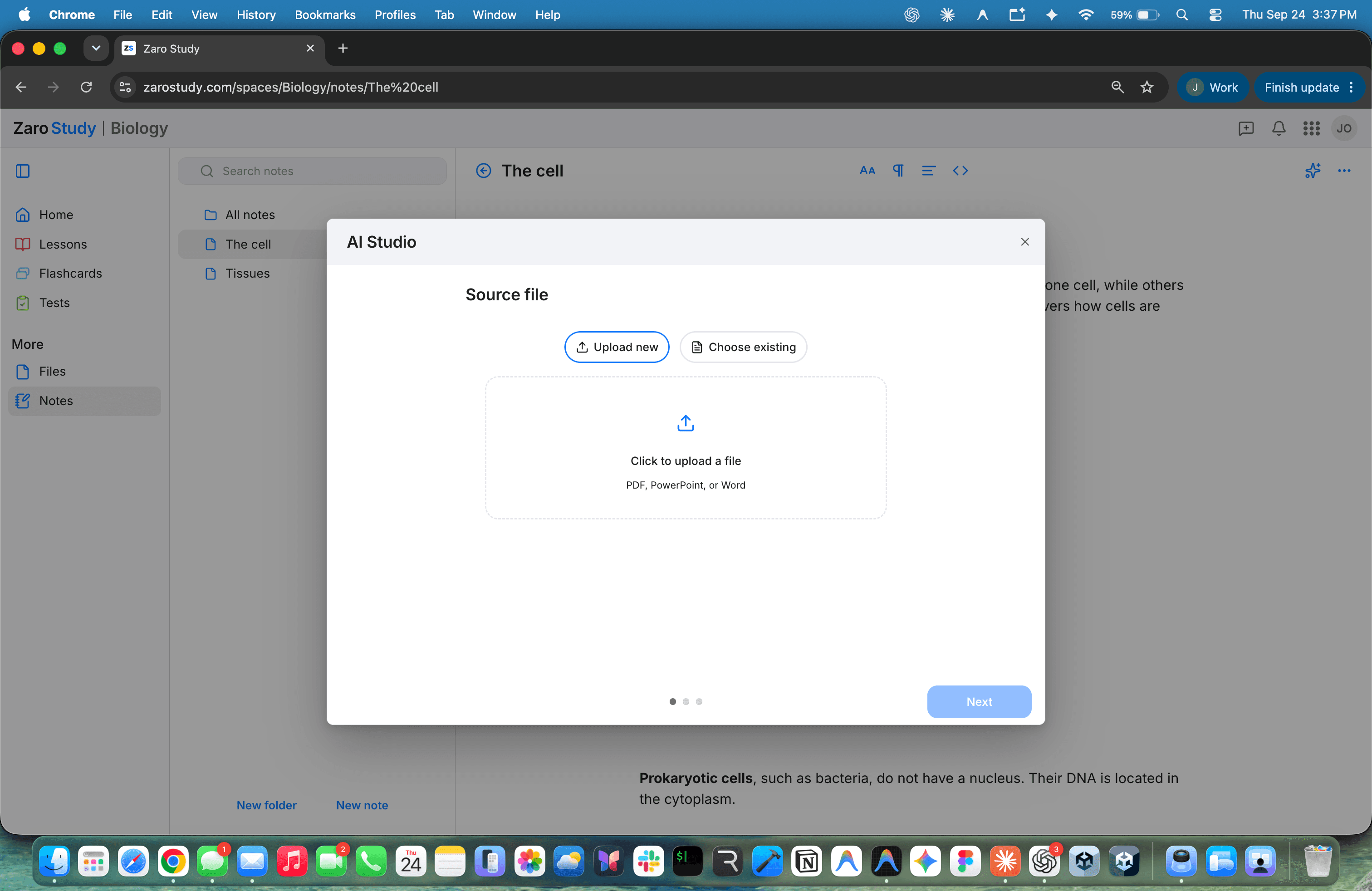Click the sidebar collapse panel icon
Image resolution: width=1372 pixels, height=891 pixels.
pyautogui.click(x=23, y=171)
